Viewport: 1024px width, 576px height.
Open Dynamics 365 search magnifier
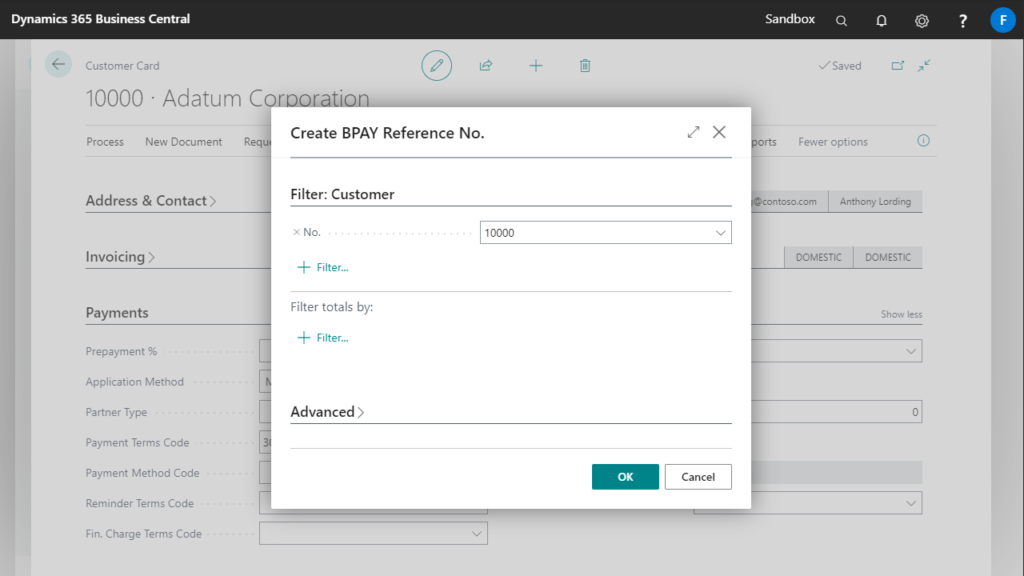click(841, 20)
